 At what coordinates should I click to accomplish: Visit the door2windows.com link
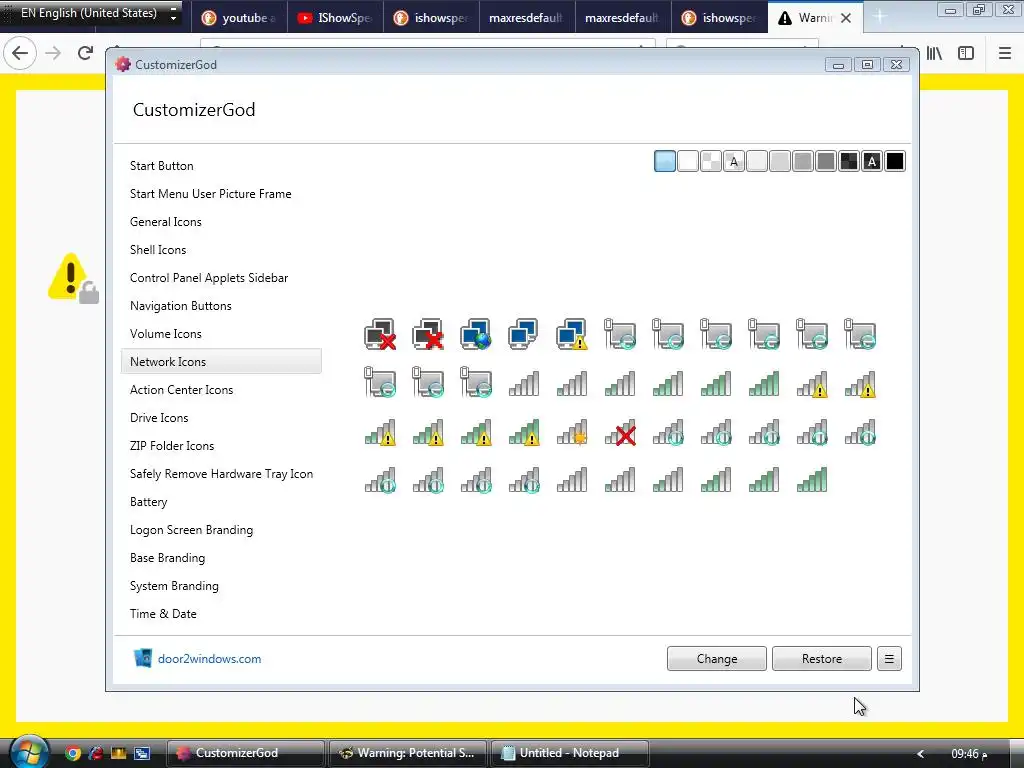210,659
